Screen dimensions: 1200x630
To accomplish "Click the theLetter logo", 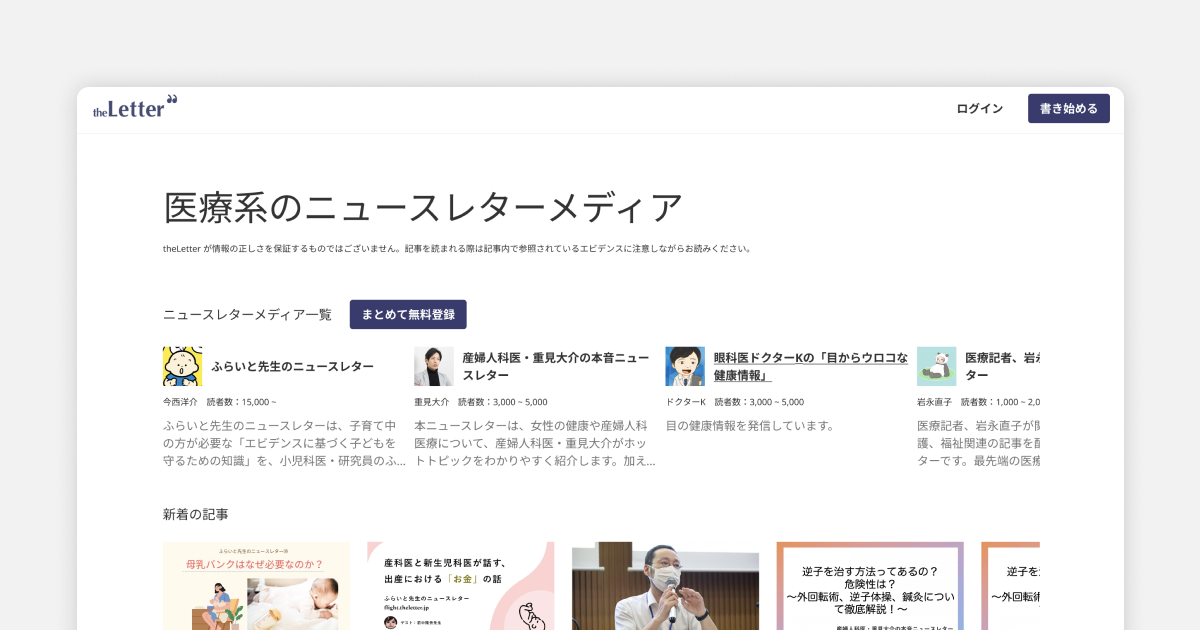I will point(135,107).
